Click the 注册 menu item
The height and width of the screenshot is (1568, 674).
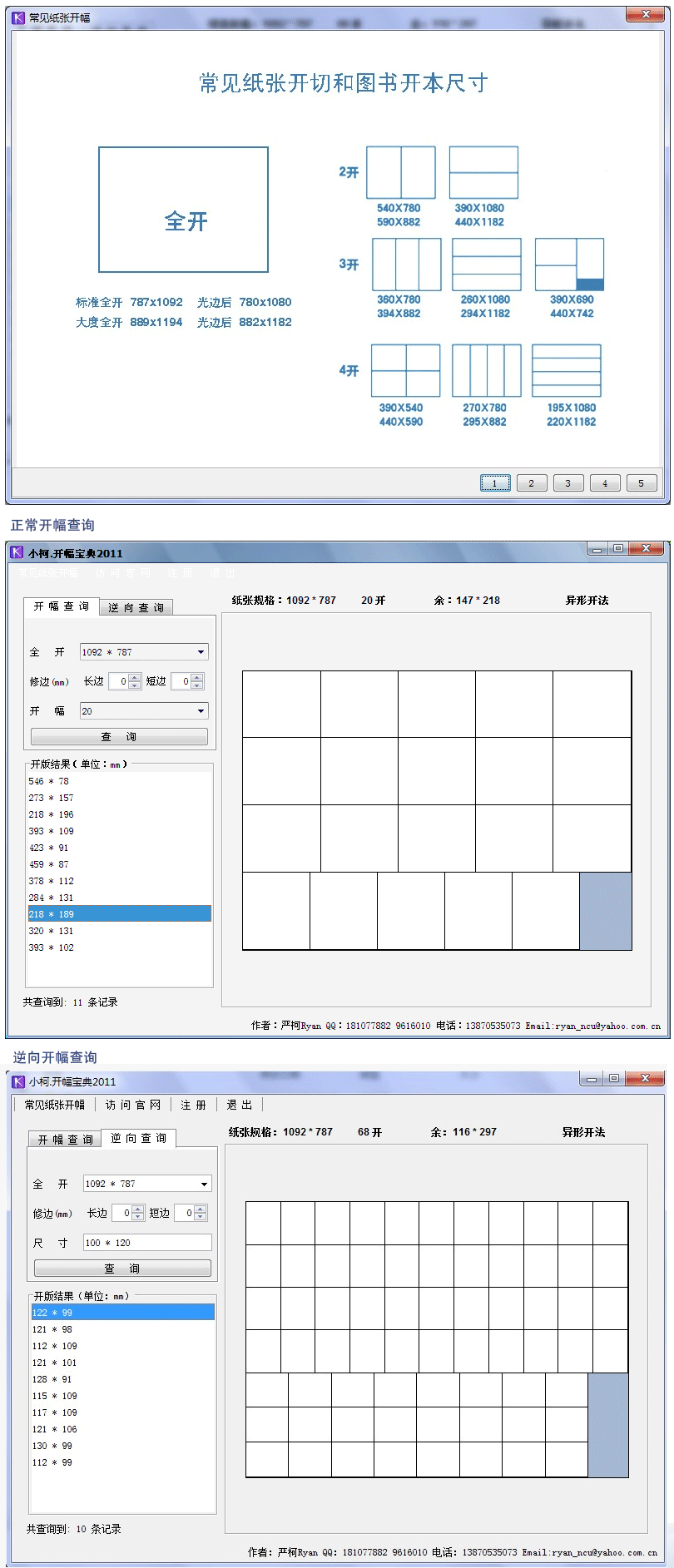pyautogui.click(x=193, y=1105)
